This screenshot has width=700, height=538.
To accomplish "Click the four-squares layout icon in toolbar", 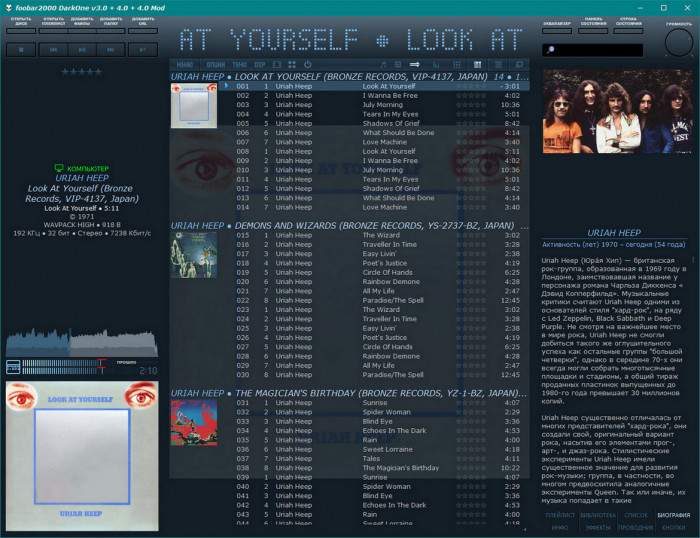I will click(x=292, y=65).
